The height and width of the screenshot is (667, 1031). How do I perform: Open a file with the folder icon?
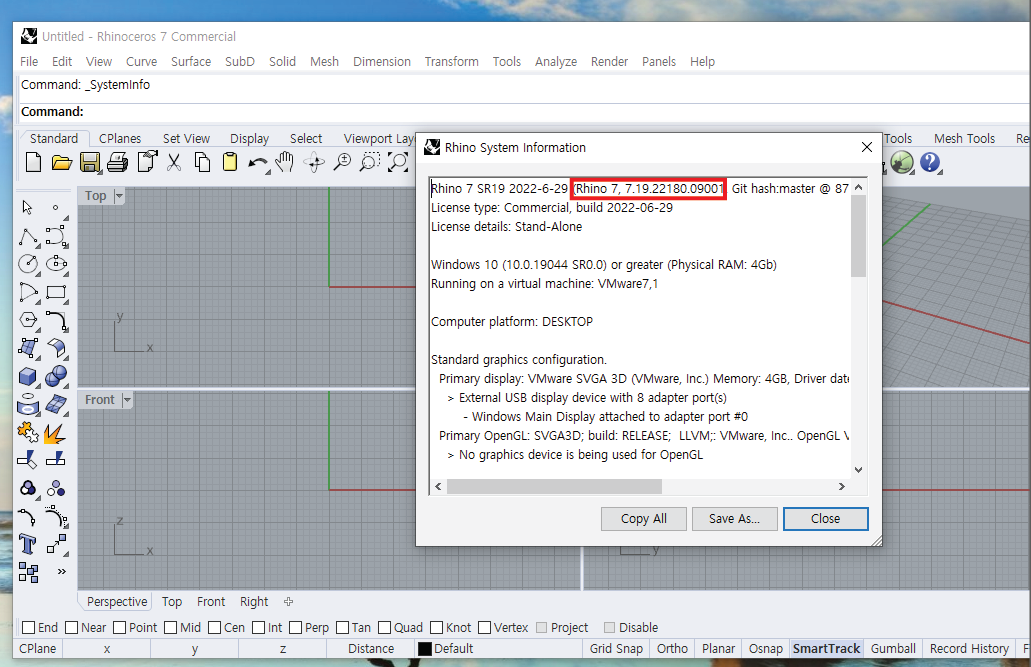coord(61,162)
